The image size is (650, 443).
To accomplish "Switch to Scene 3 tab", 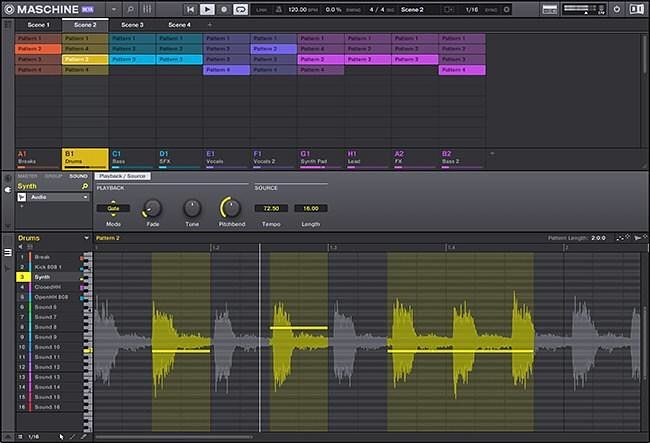I will pyautogui.click(x=132, y=24).
